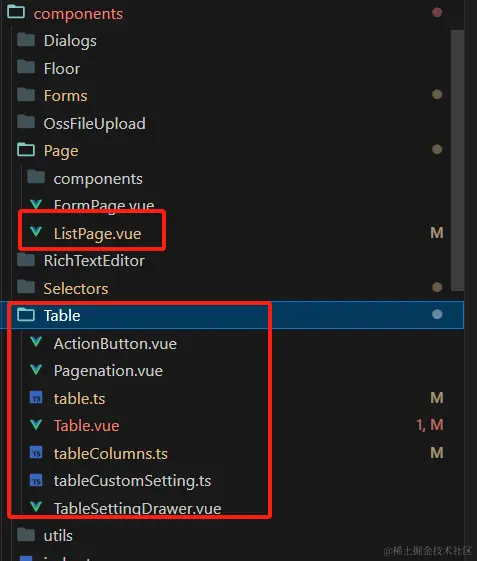Click the folder icon next to Dialogs
Screen dimensions: 477x561
[x=26, y=40]
